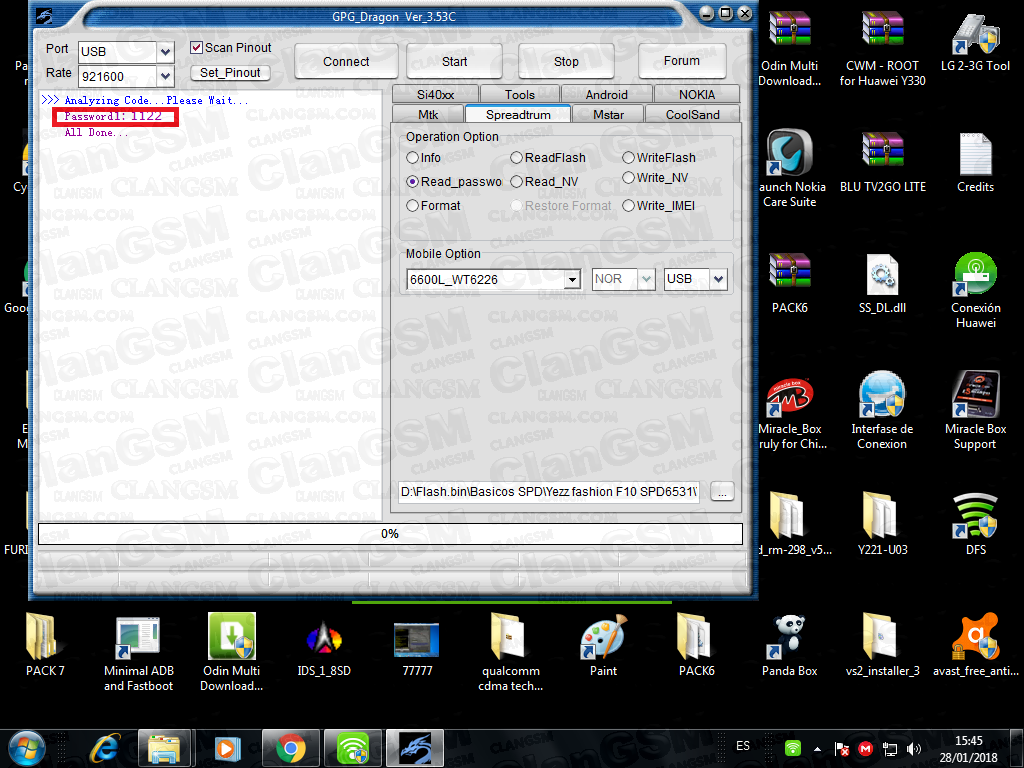Click the 'Password1: 1122' log line

(x=113, y=116)
